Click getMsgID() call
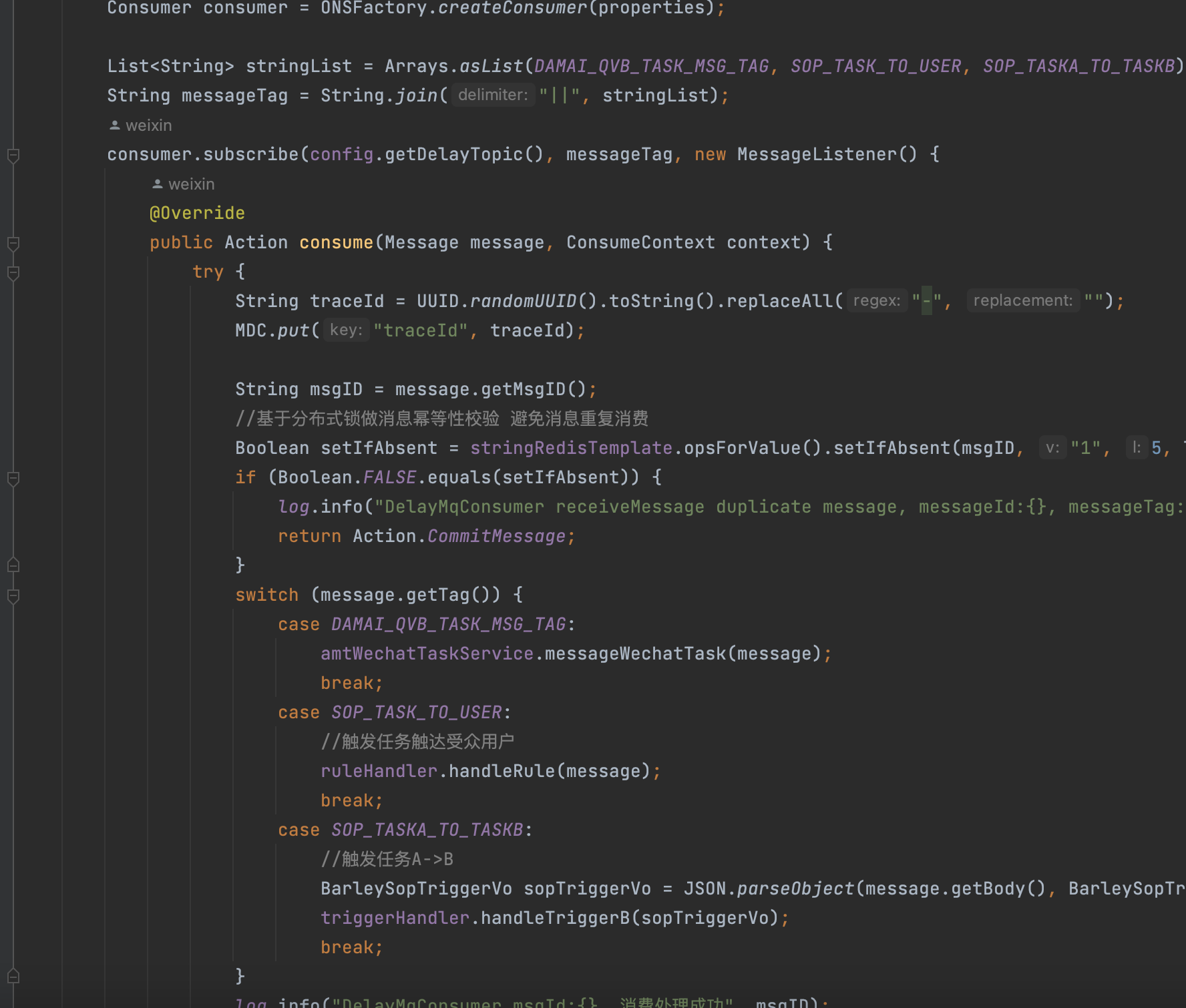Screen dimensions: 1186x1008 click(x=534, y=389)
